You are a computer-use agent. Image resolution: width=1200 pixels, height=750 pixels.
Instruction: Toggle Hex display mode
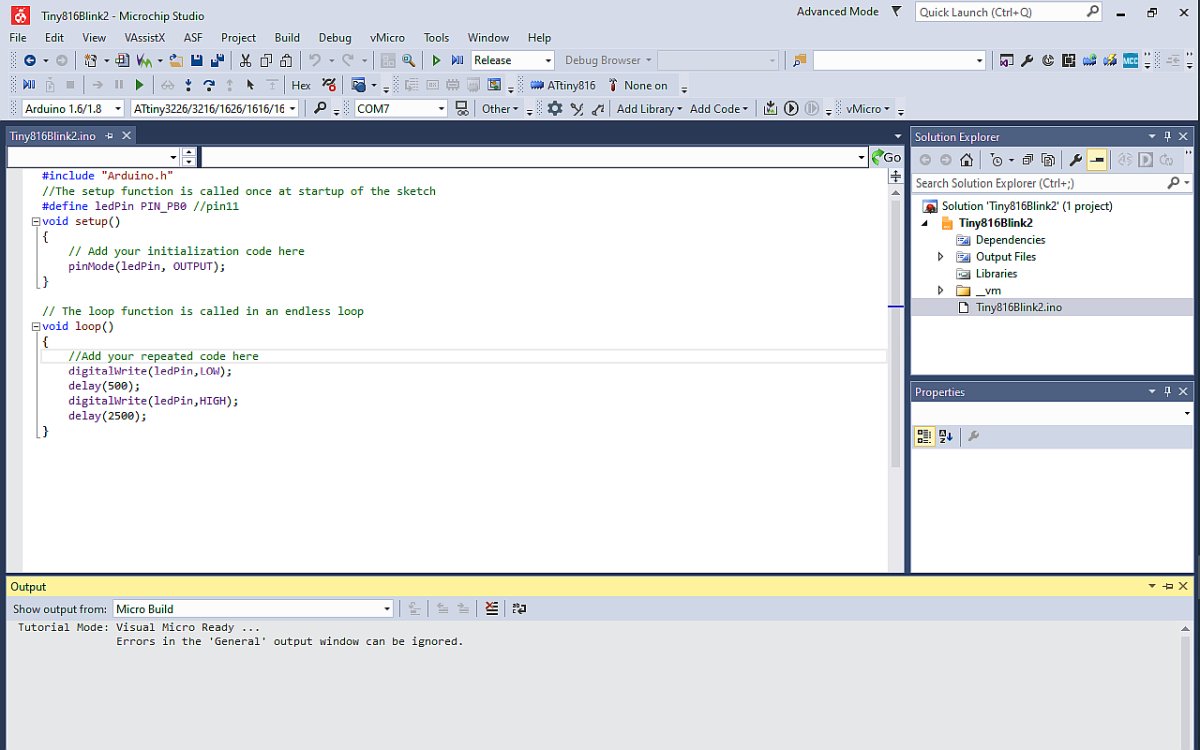pos(300,86)
